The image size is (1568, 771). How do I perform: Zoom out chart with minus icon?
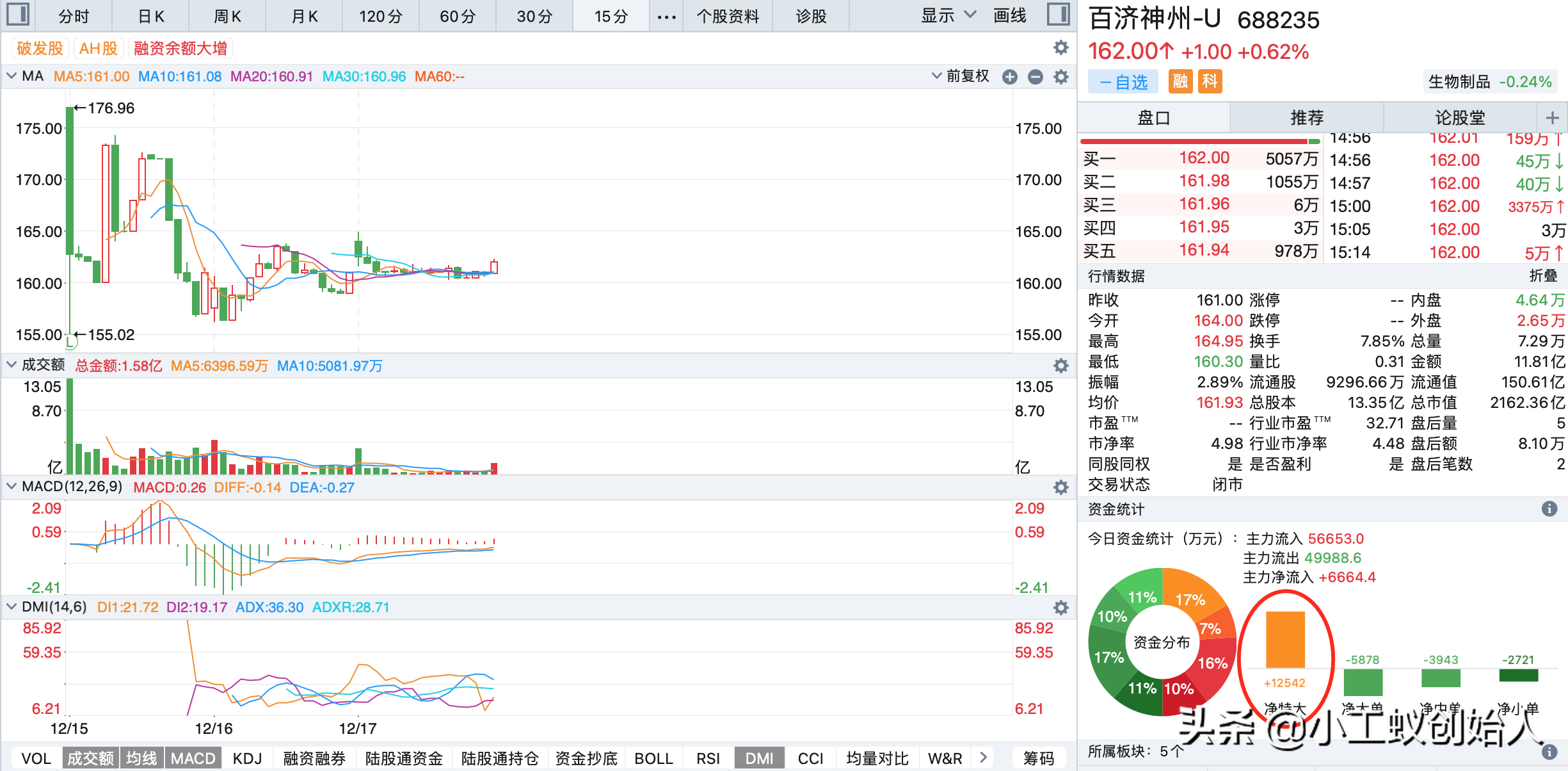1036,77
